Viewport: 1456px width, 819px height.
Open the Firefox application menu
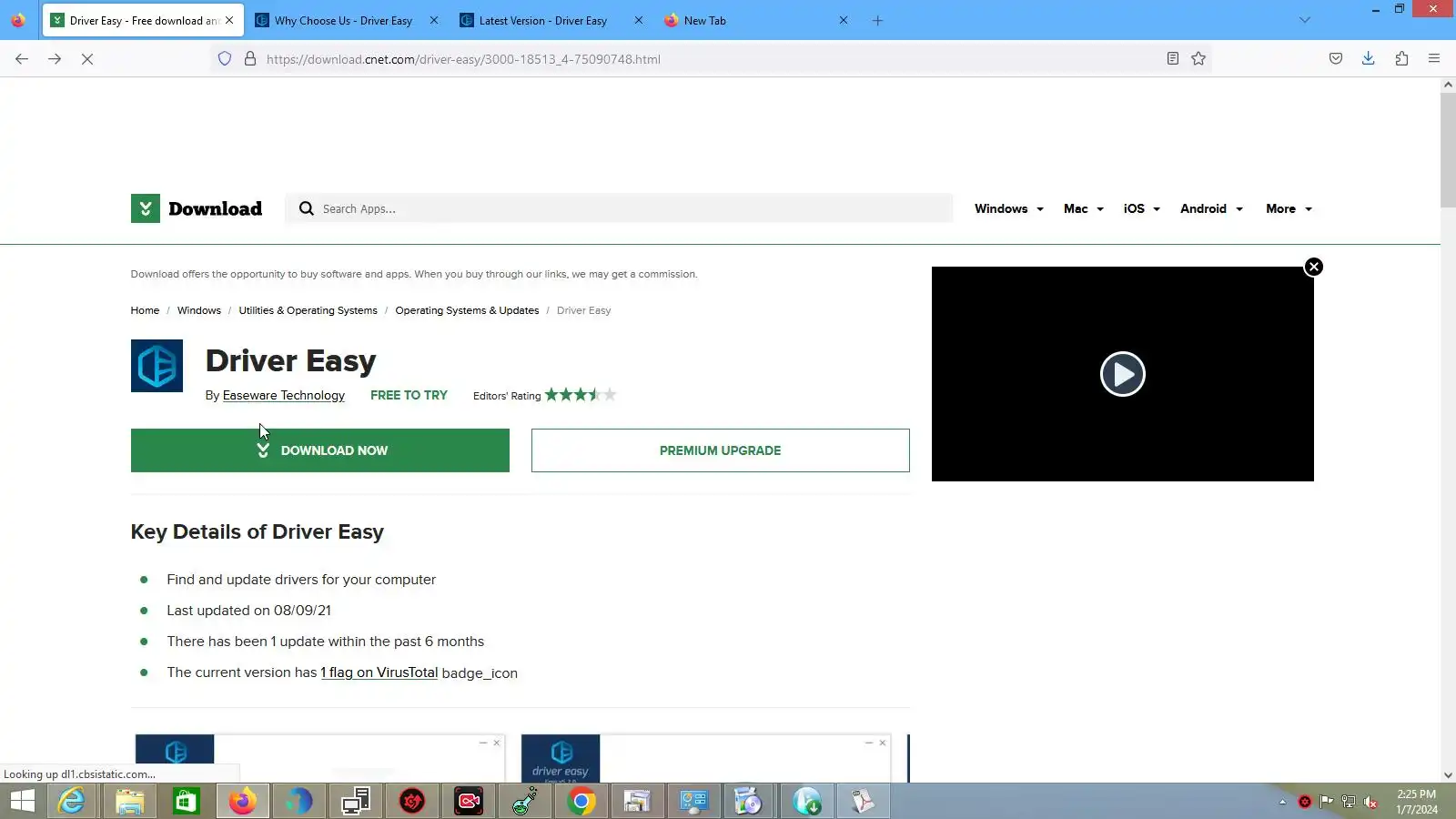pyautogui.click(x=1434, y=59)
